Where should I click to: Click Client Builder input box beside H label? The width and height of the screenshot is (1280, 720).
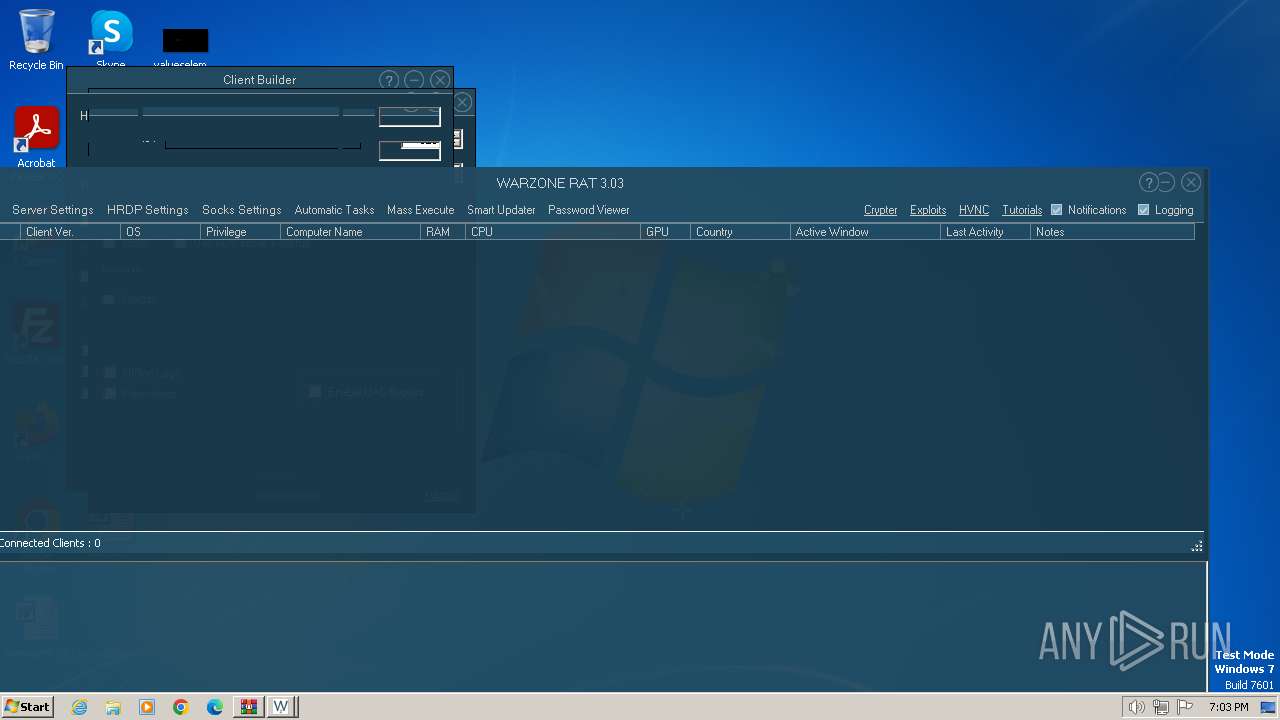pos(409,117)
